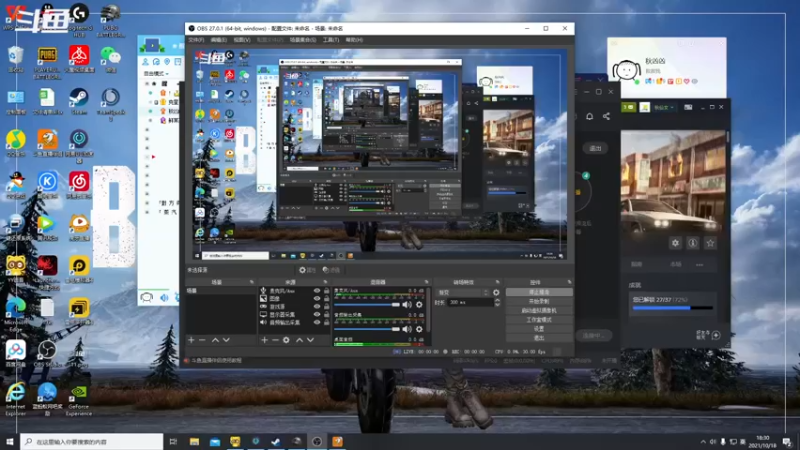Remove the selected source with minus icon
Image resolution: width=800 pixels, height=450 pixels.
point(275,340)
